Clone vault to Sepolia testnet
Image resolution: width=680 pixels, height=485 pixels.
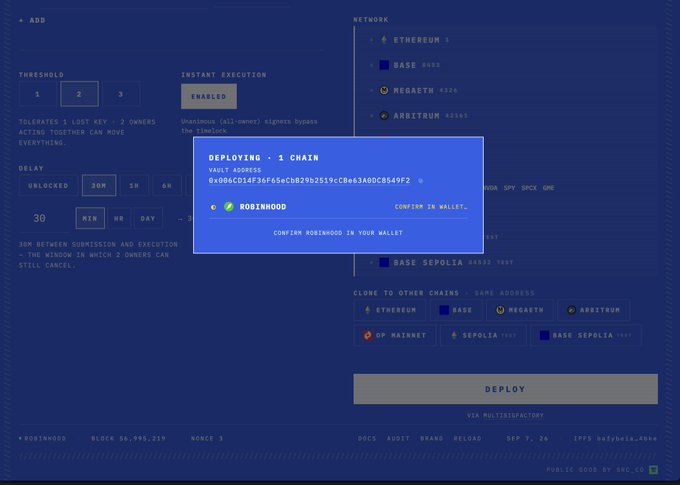(x=483, y=335)
